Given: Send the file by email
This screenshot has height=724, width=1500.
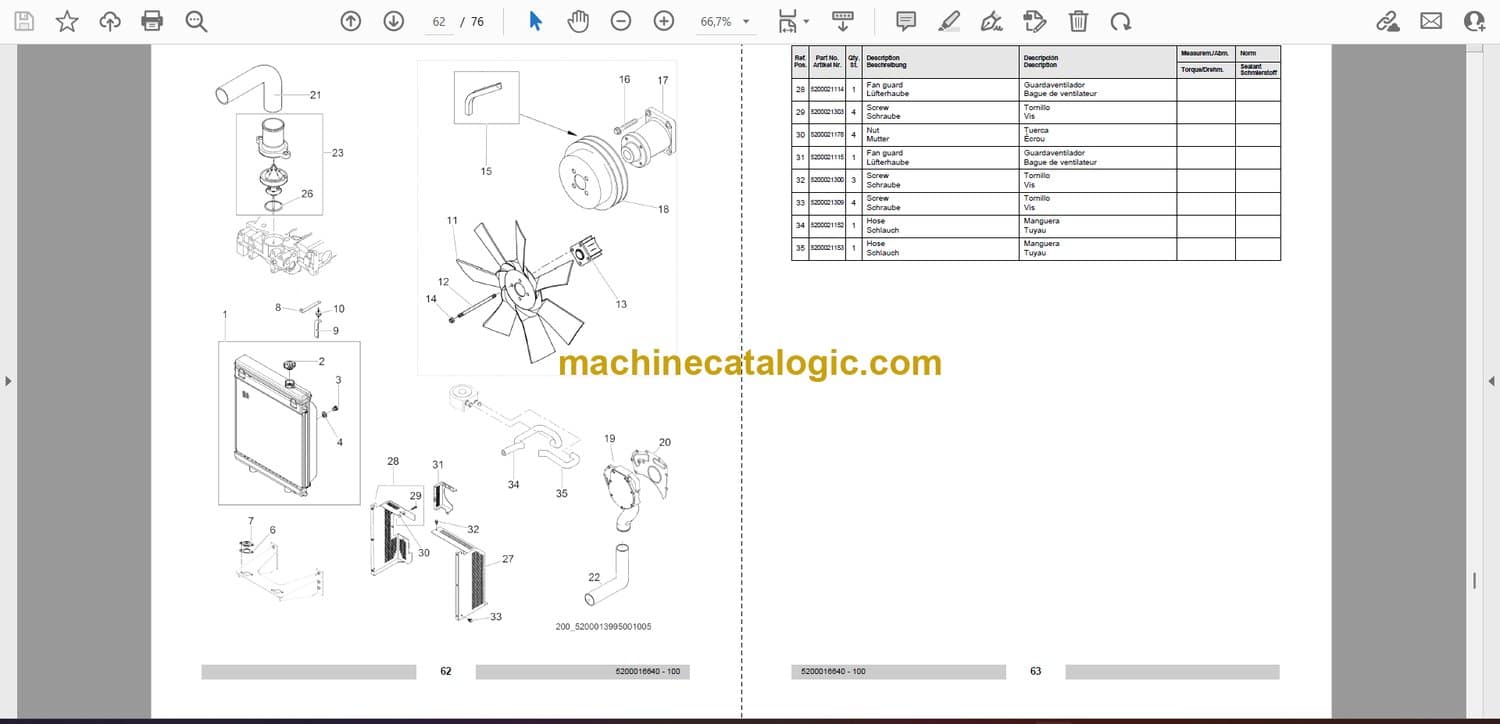Looking at the screenshot, I should (1431, 21).
